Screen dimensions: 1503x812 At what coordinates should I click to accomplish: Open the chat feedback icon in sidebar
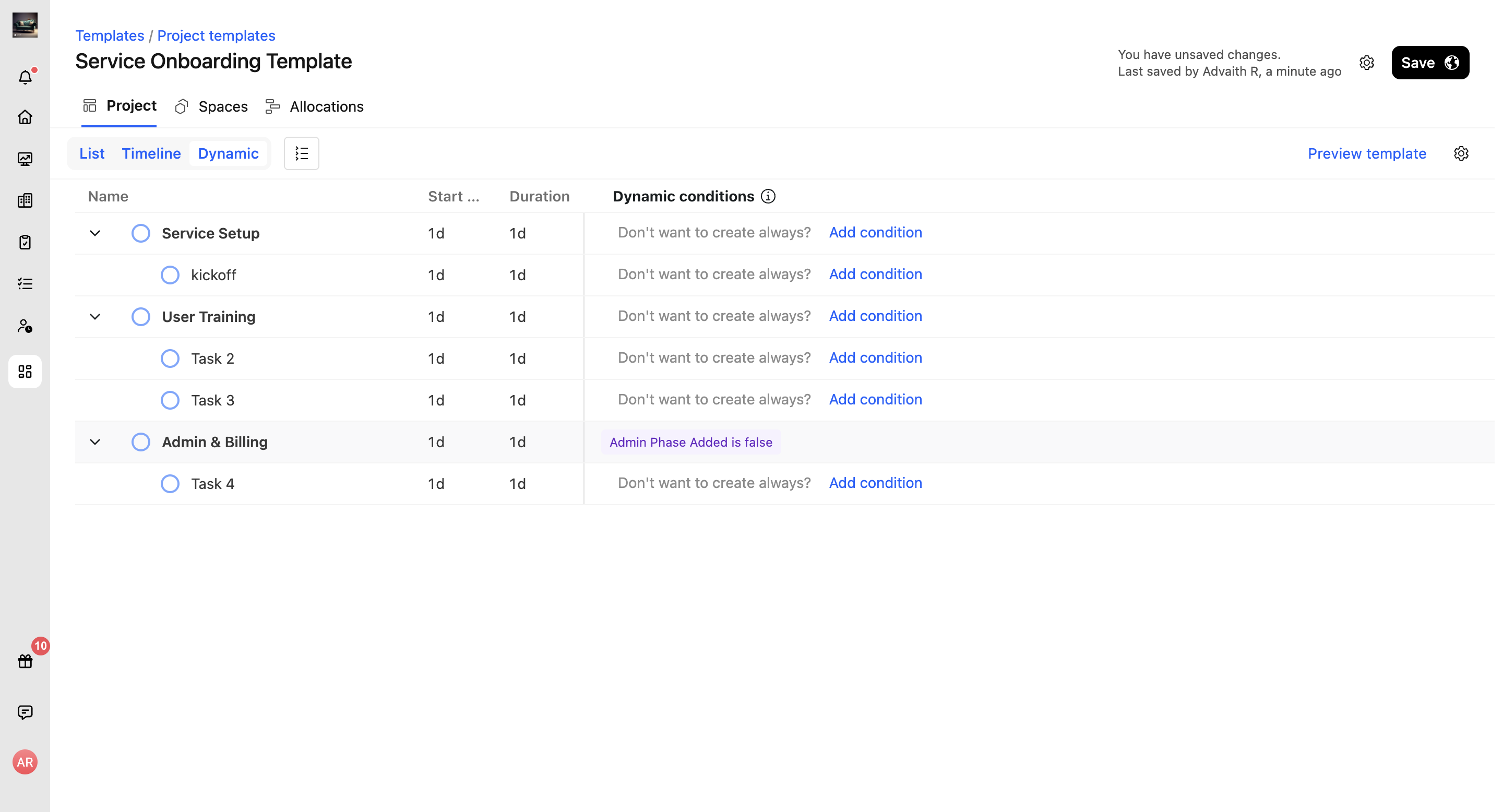point(25,712)
